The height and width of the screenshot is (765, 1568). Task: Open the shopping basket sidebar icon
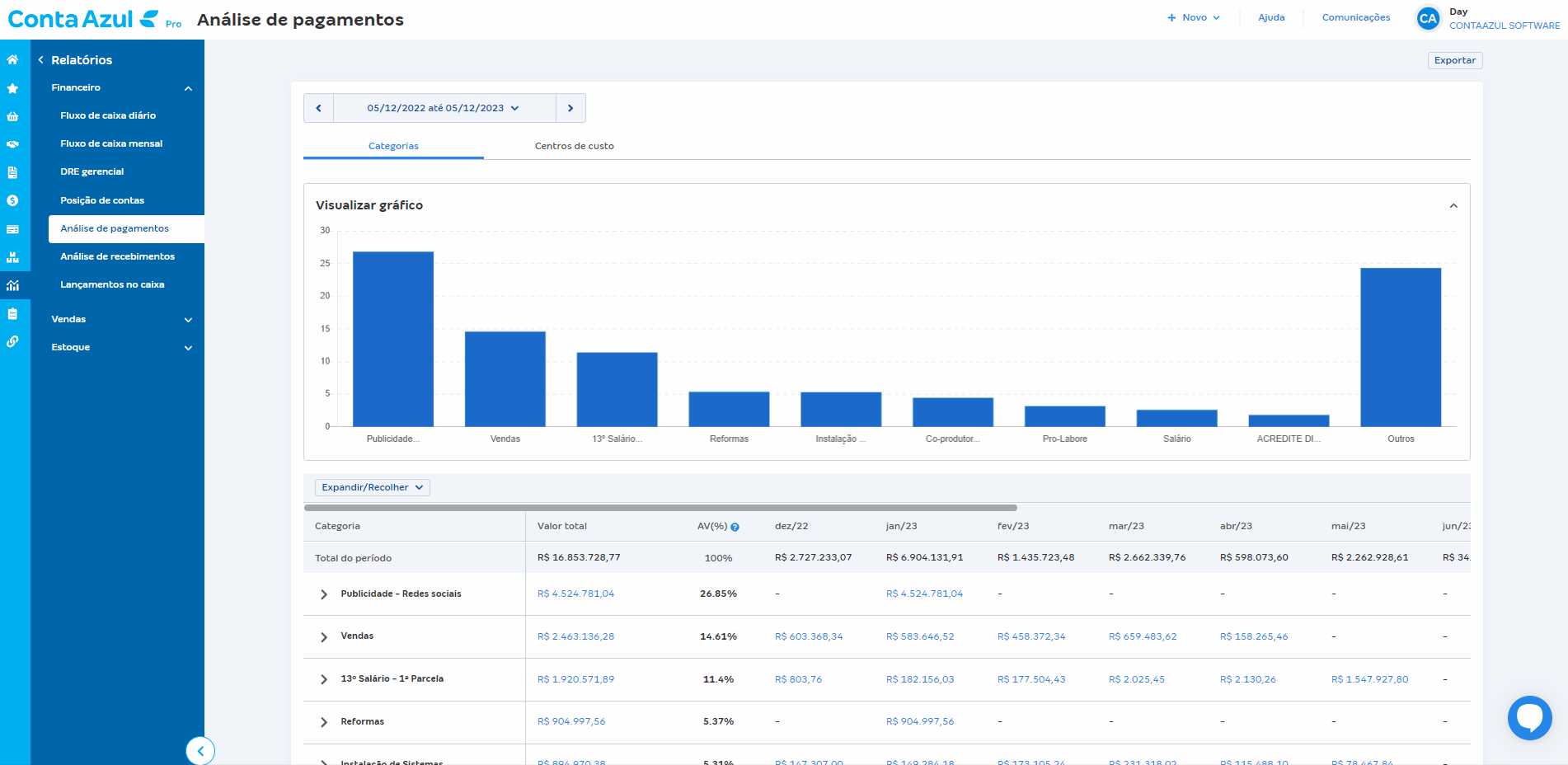[x=12, y=116]
